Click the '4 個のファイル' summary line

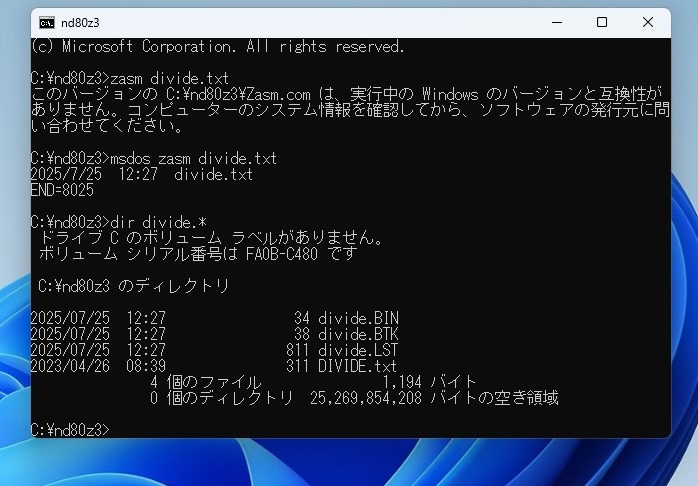pyautogui.click(x=313, y=382)
